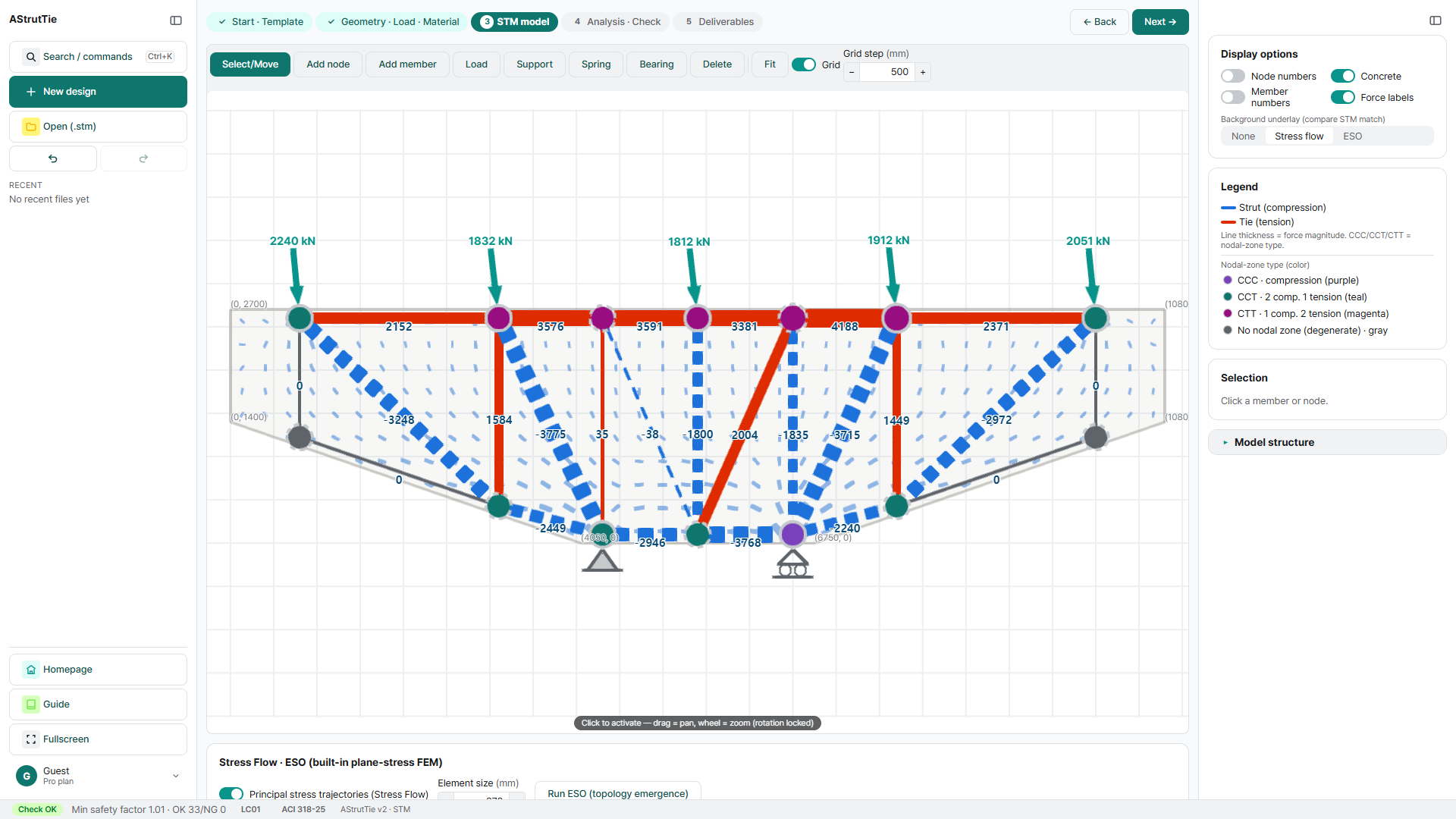Choose the Add node tool
Image resolution: width=1456 pixels, height=819 pixels.
click(328, 64)
